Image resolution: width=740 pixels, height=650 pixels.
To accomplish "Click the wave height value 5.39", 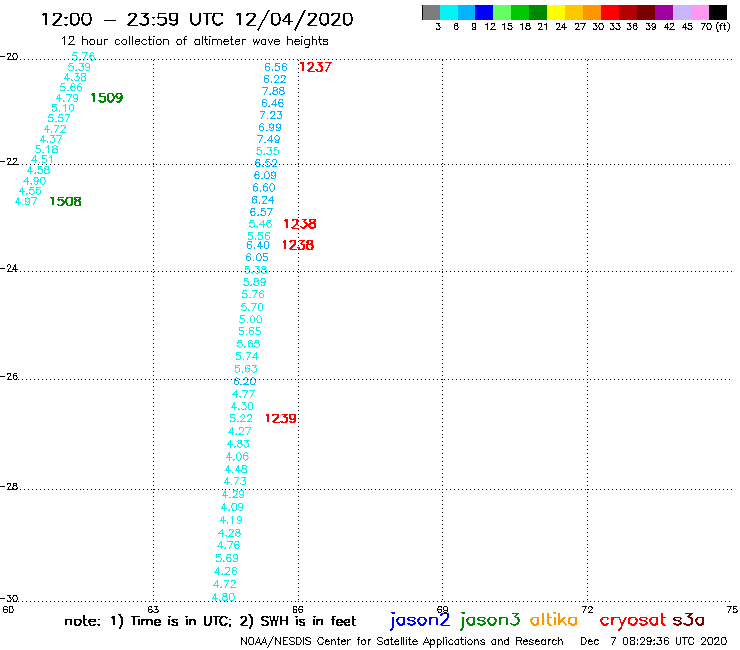I will 79,67.
